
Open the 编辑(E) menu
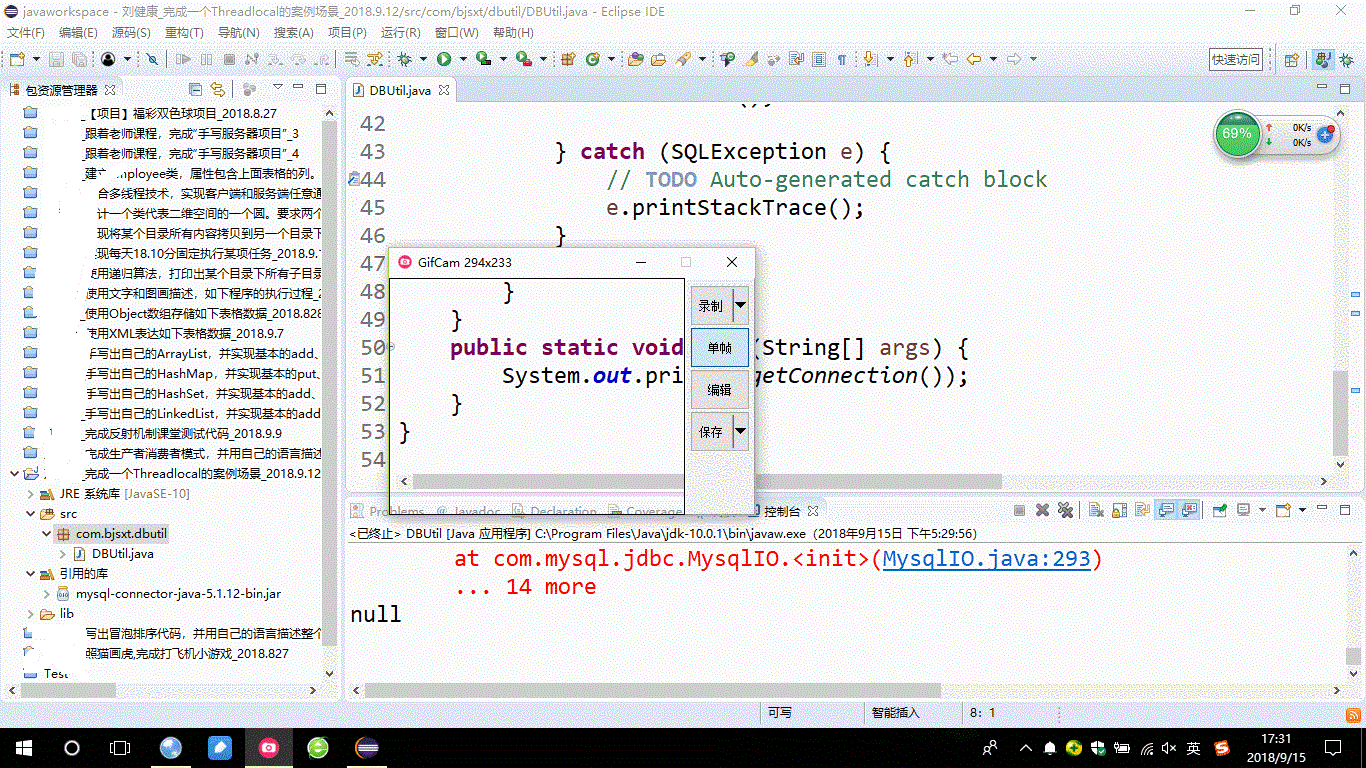(x=78, y=33)
